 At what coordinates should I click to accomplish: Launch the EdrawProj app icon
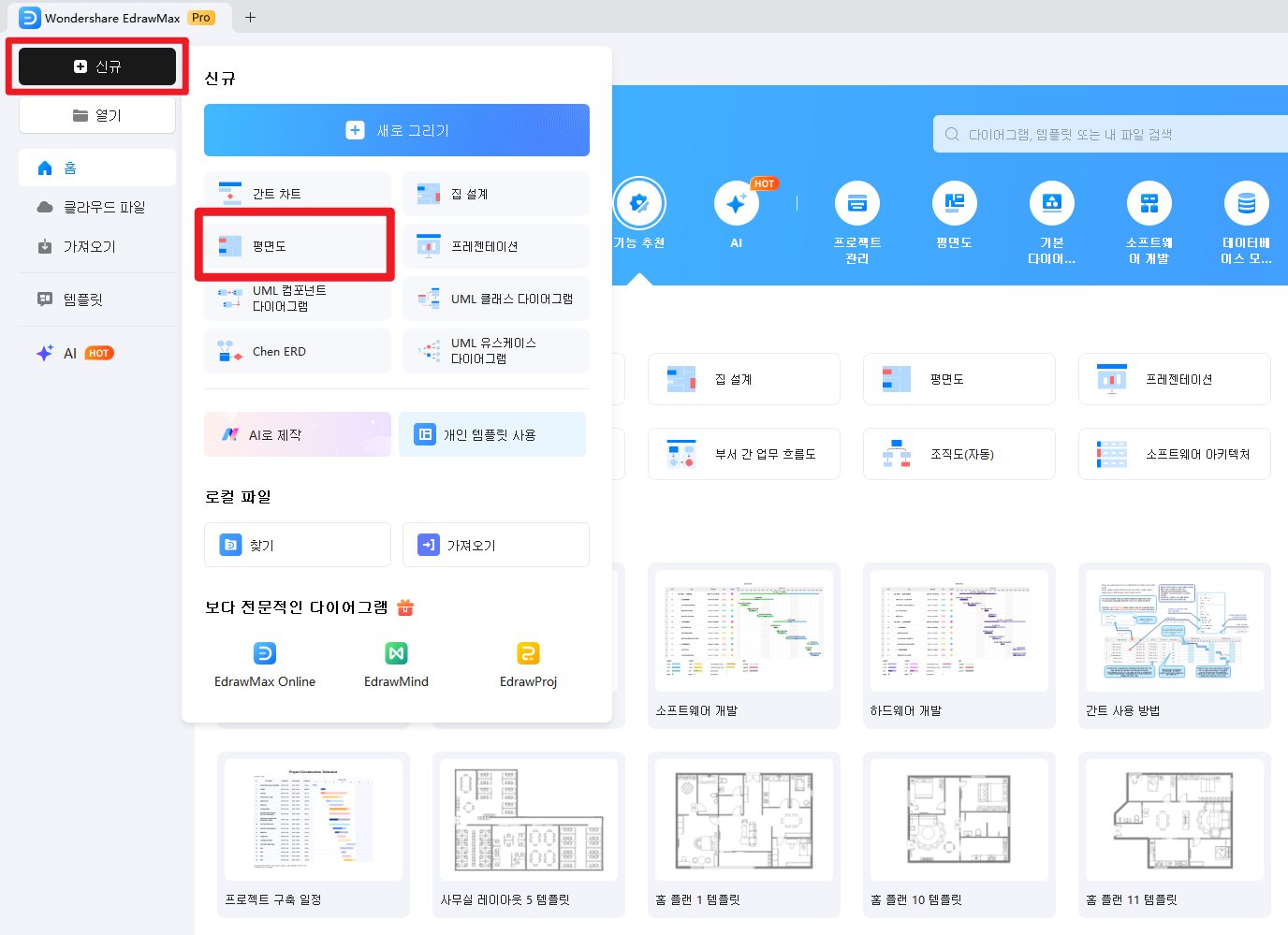pyautogui.click(x=528, y=653)
